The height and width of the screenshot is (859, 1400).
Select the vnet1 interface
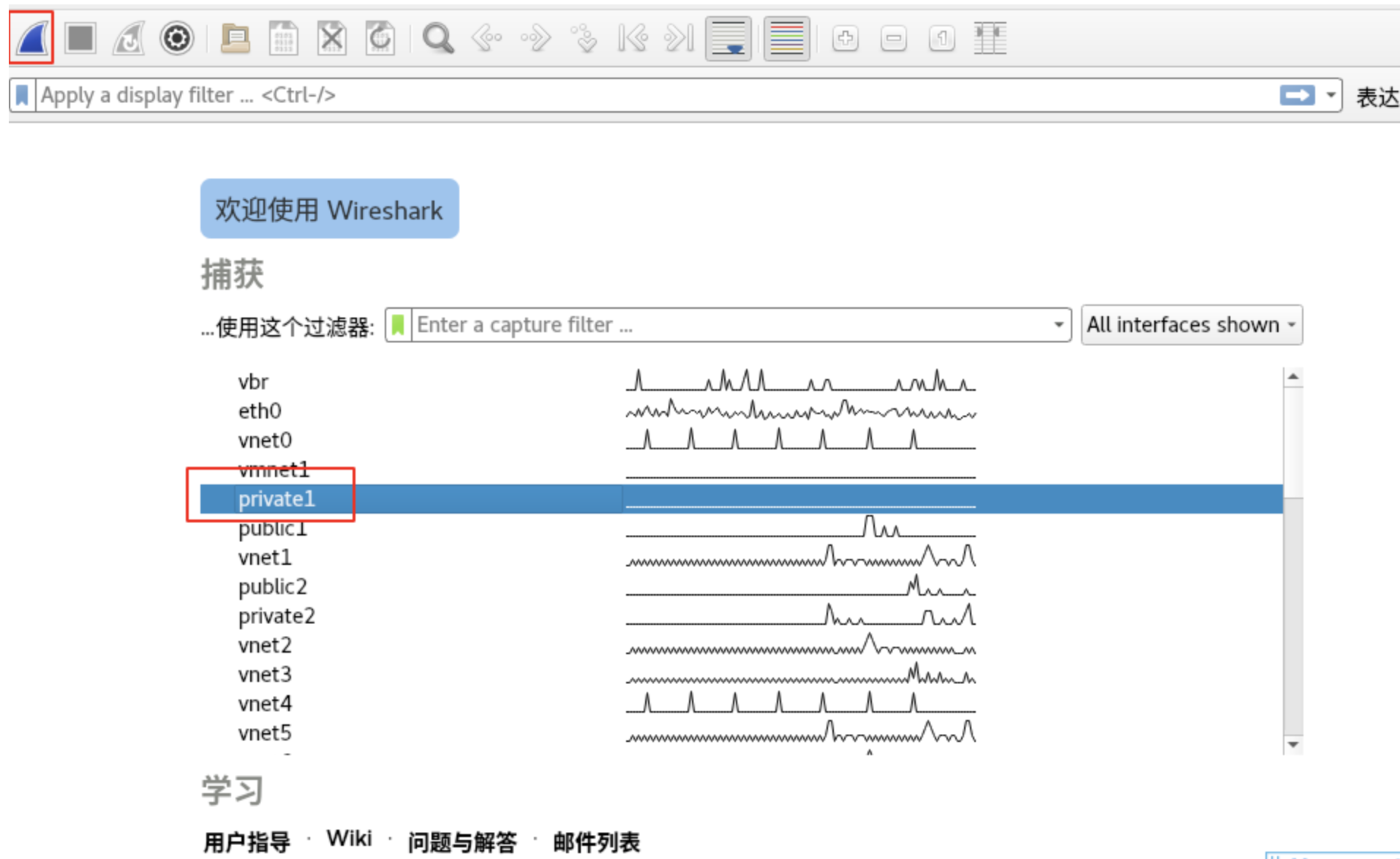pos(265,557)
